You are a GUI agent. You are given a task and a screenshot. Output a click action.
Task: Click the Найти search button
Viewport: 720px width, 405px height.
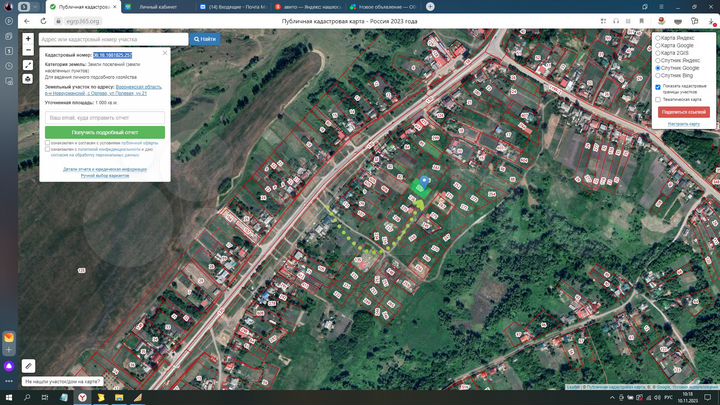205,39
